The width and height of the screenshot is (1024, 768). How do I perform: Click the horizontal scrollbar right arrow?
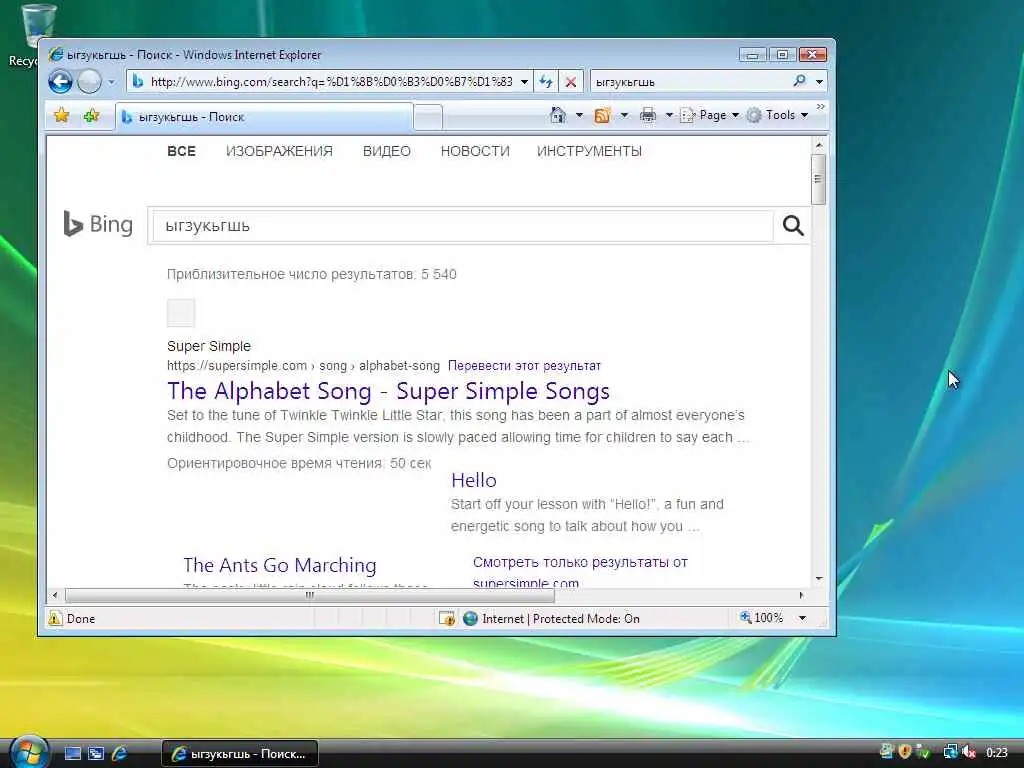point(802,595)
